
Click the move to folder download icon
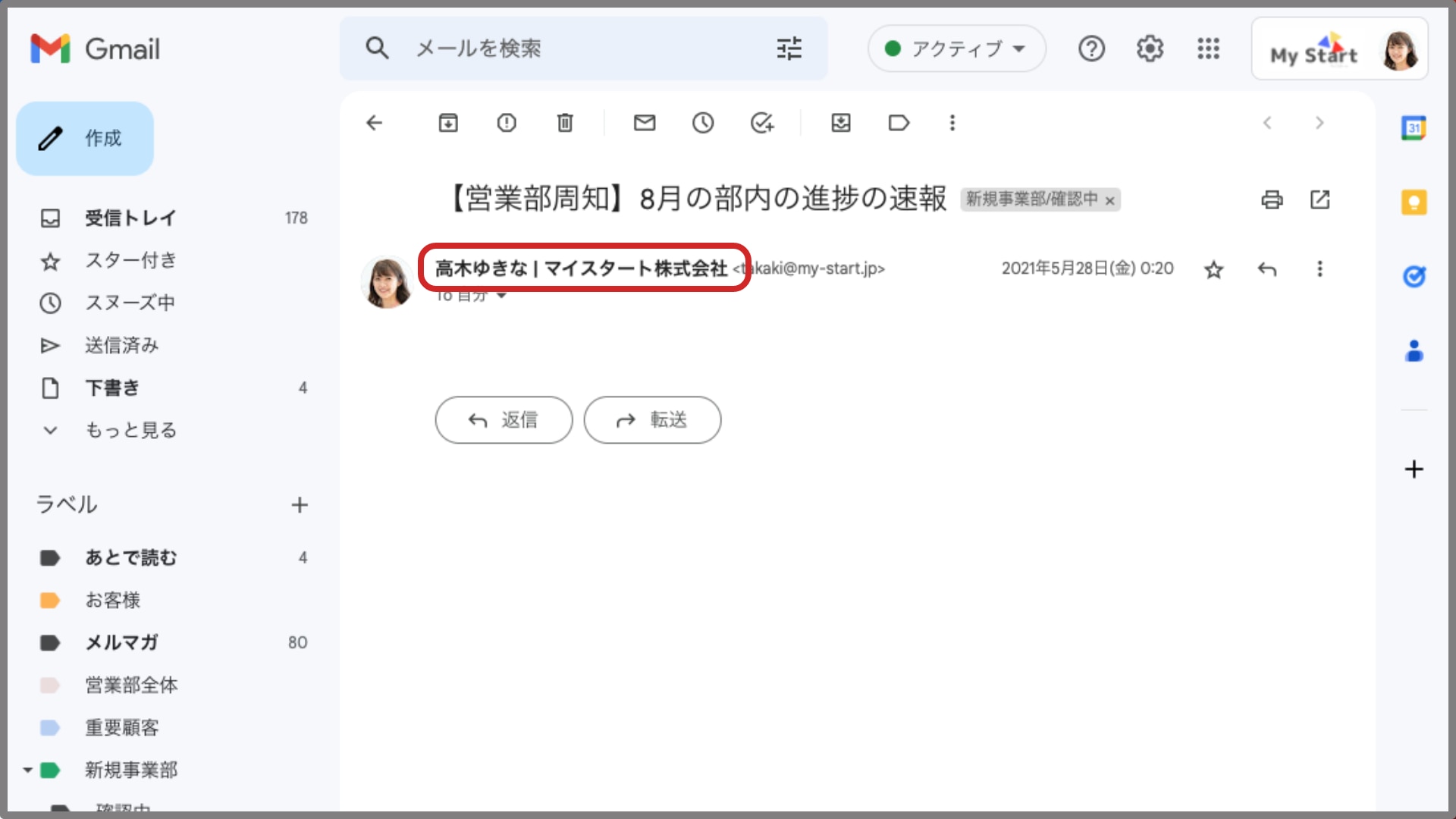[x=840, y=122]
